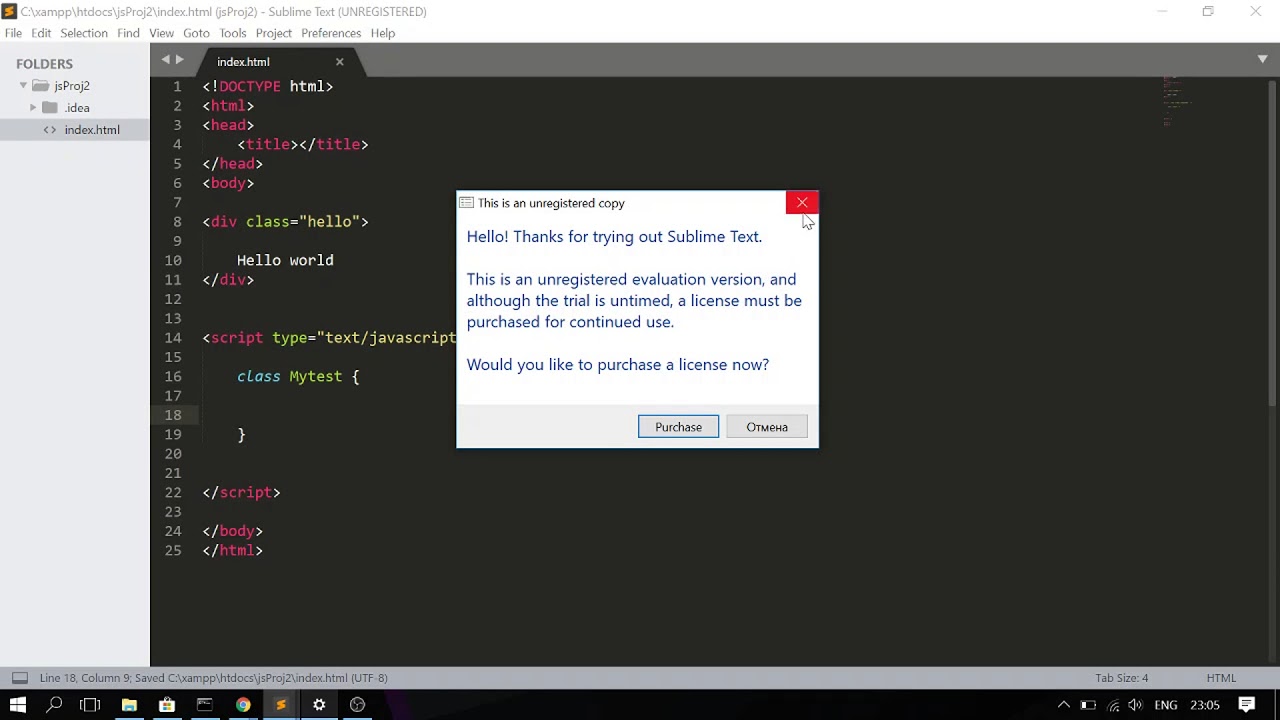1280x720 pixels.
Task: Open Microsoft Store from taskbar
Action: 167,705
